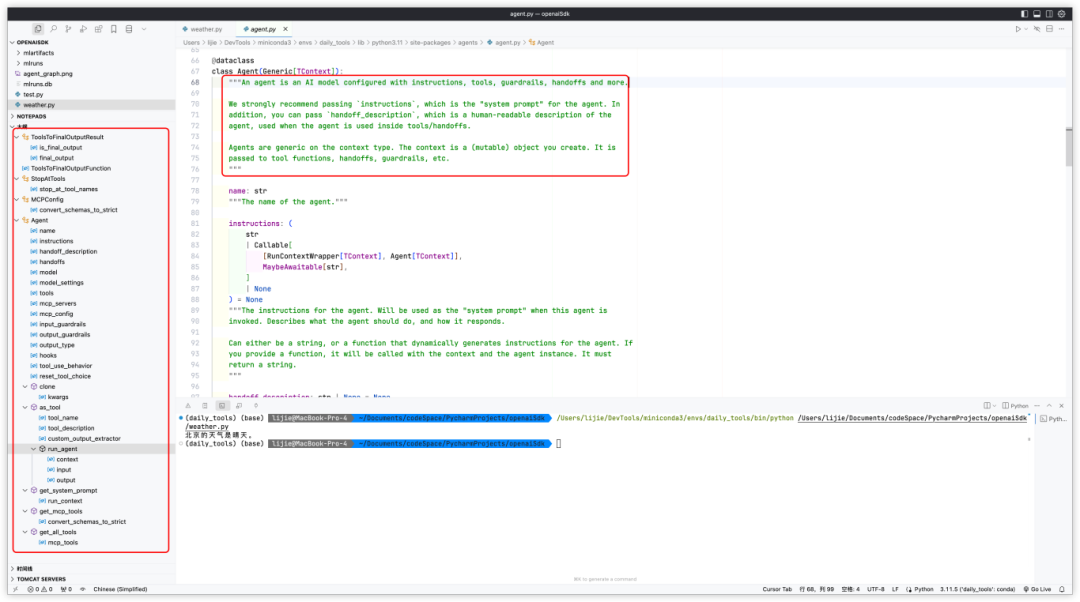Open test.py in the explorer

click(33, 94)
